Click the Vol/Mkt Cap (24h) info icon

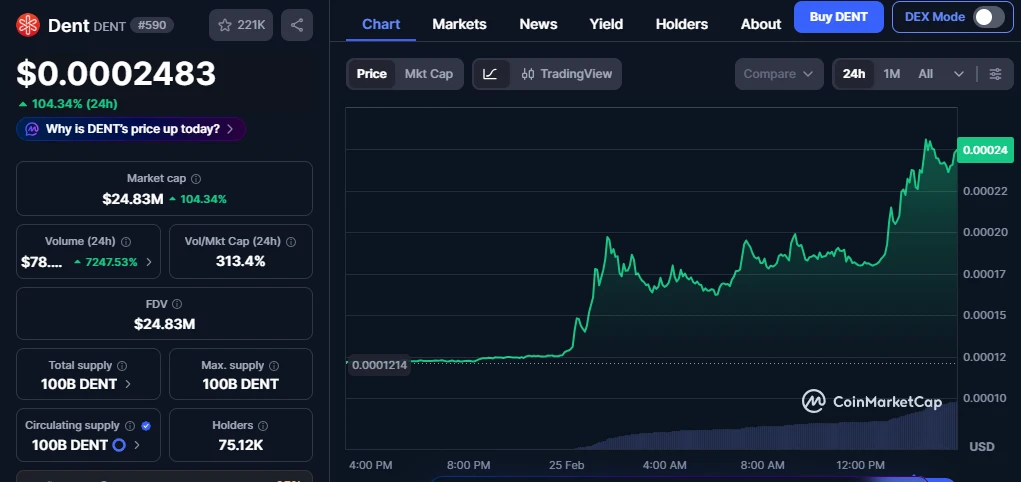point(291,242)
